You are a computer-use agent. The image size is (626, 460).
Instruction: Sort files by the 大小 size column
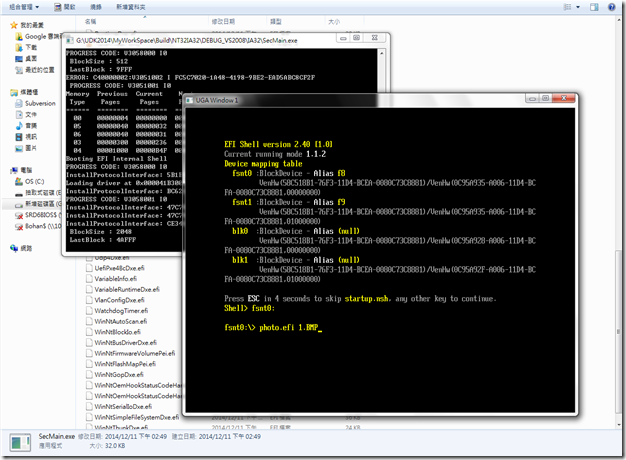pos(334,21)
